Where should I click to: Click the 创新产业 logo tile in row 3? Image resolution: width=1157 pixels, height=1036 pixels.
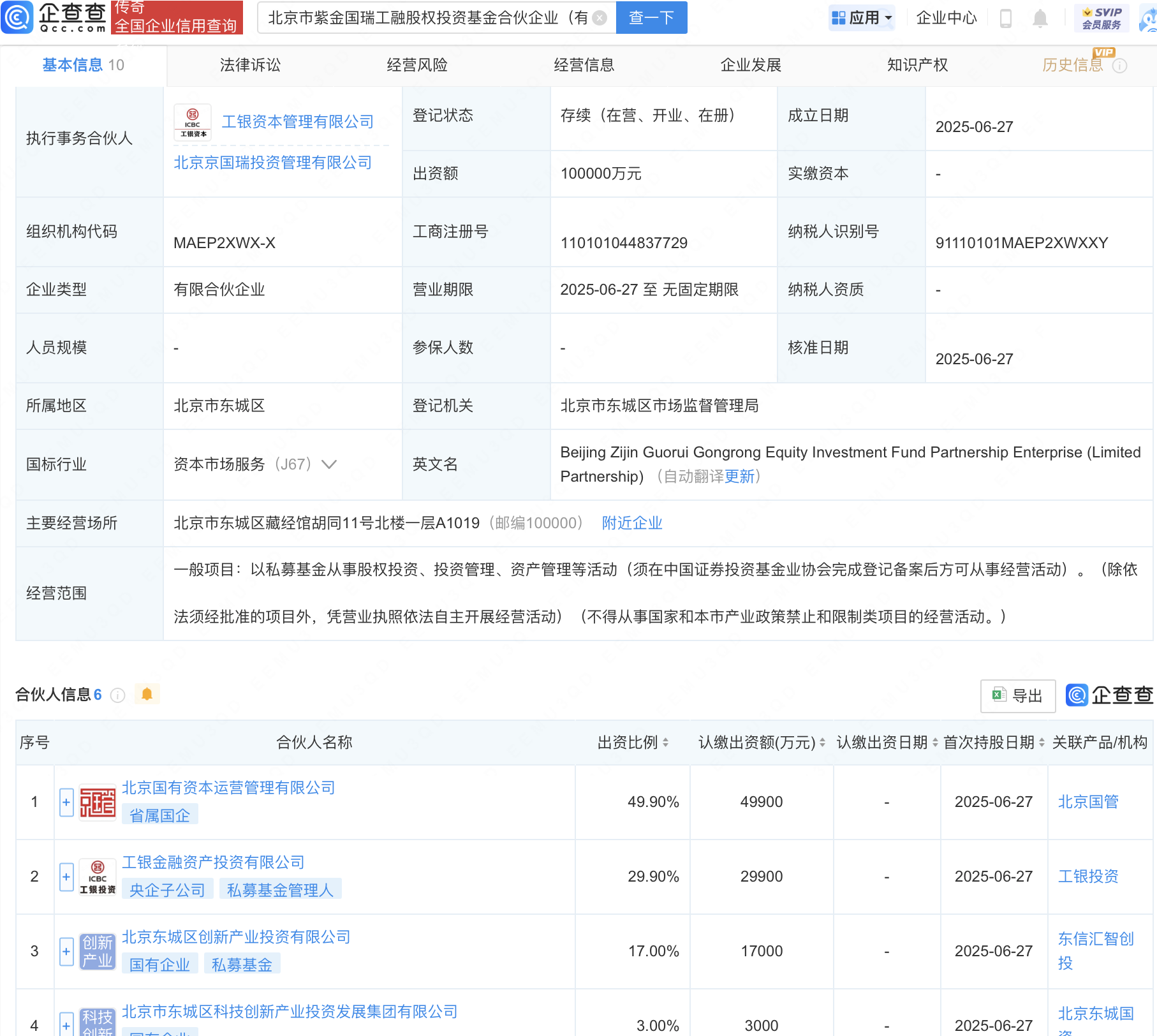point(98,951)
